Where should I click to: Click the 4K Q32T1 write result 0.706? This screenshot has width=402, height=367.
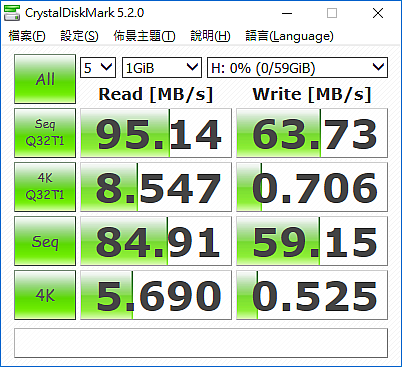tap(312, 187)
